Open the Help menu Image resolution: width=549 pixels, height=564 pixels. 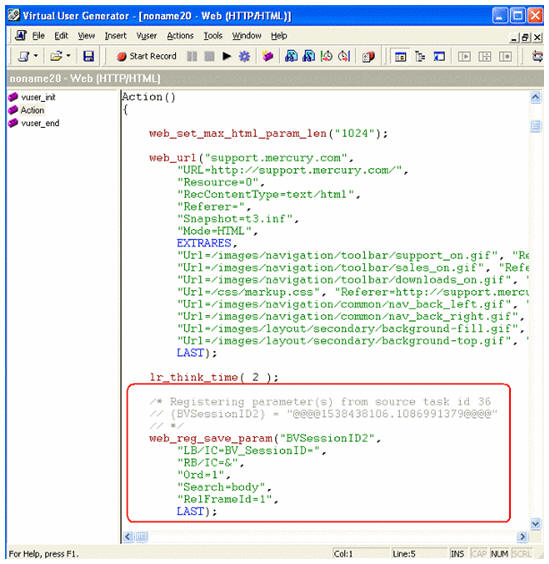279,36
